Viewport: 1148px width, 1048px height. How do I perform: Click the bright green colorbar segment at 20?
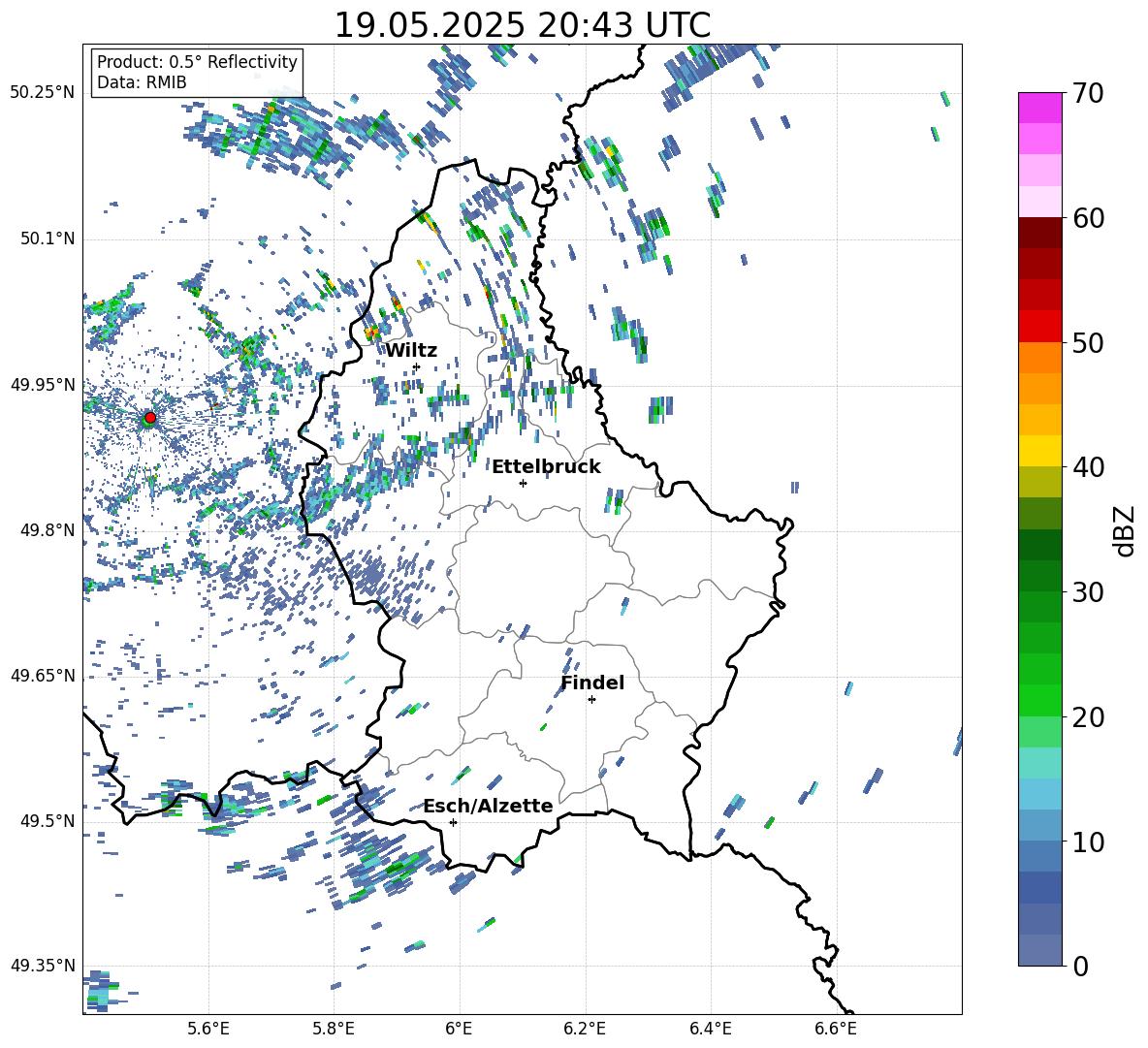point(1040,700)
